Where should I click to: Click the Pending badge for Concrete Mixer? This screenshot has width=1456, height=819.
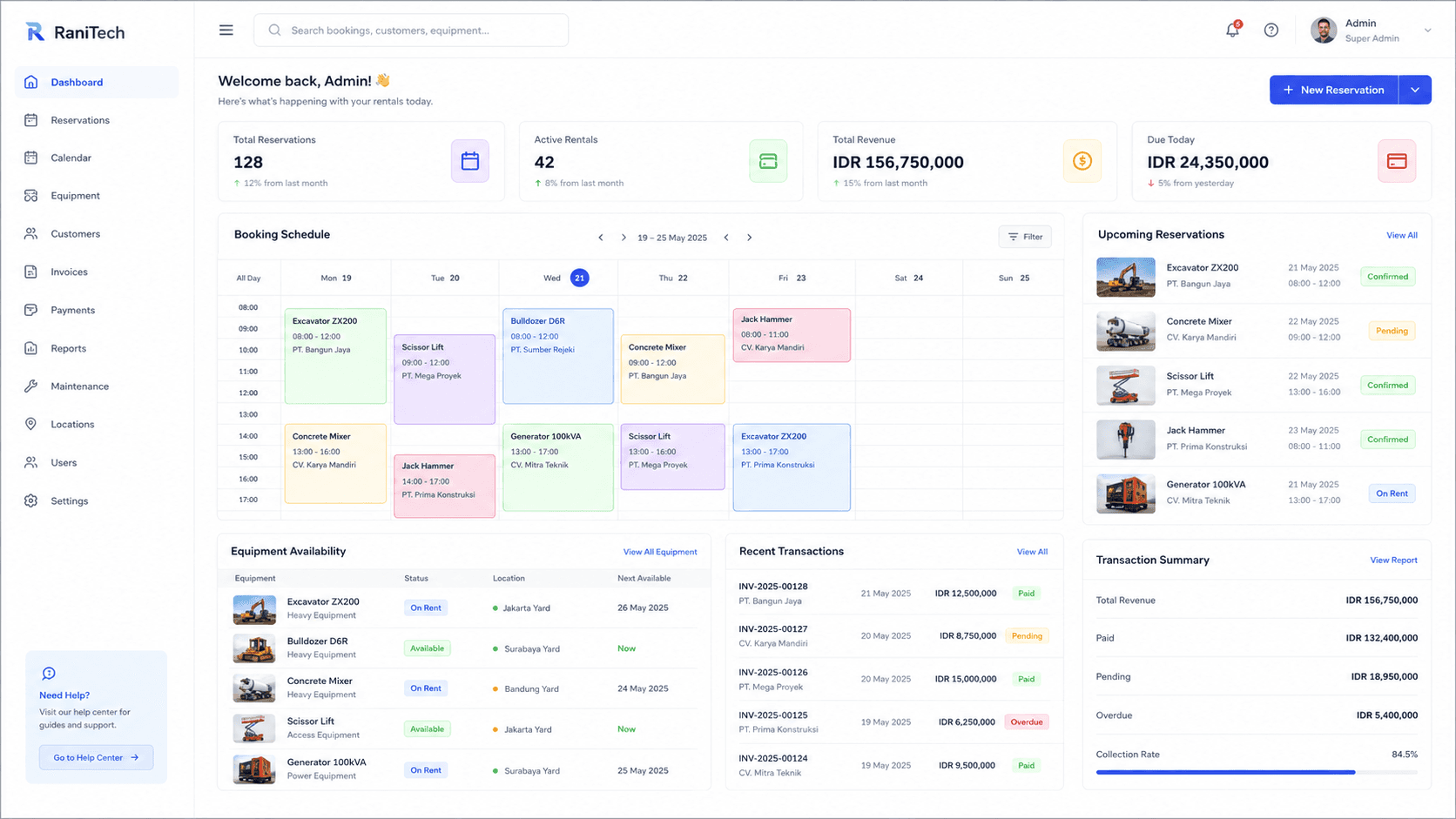coord(1392,331)
